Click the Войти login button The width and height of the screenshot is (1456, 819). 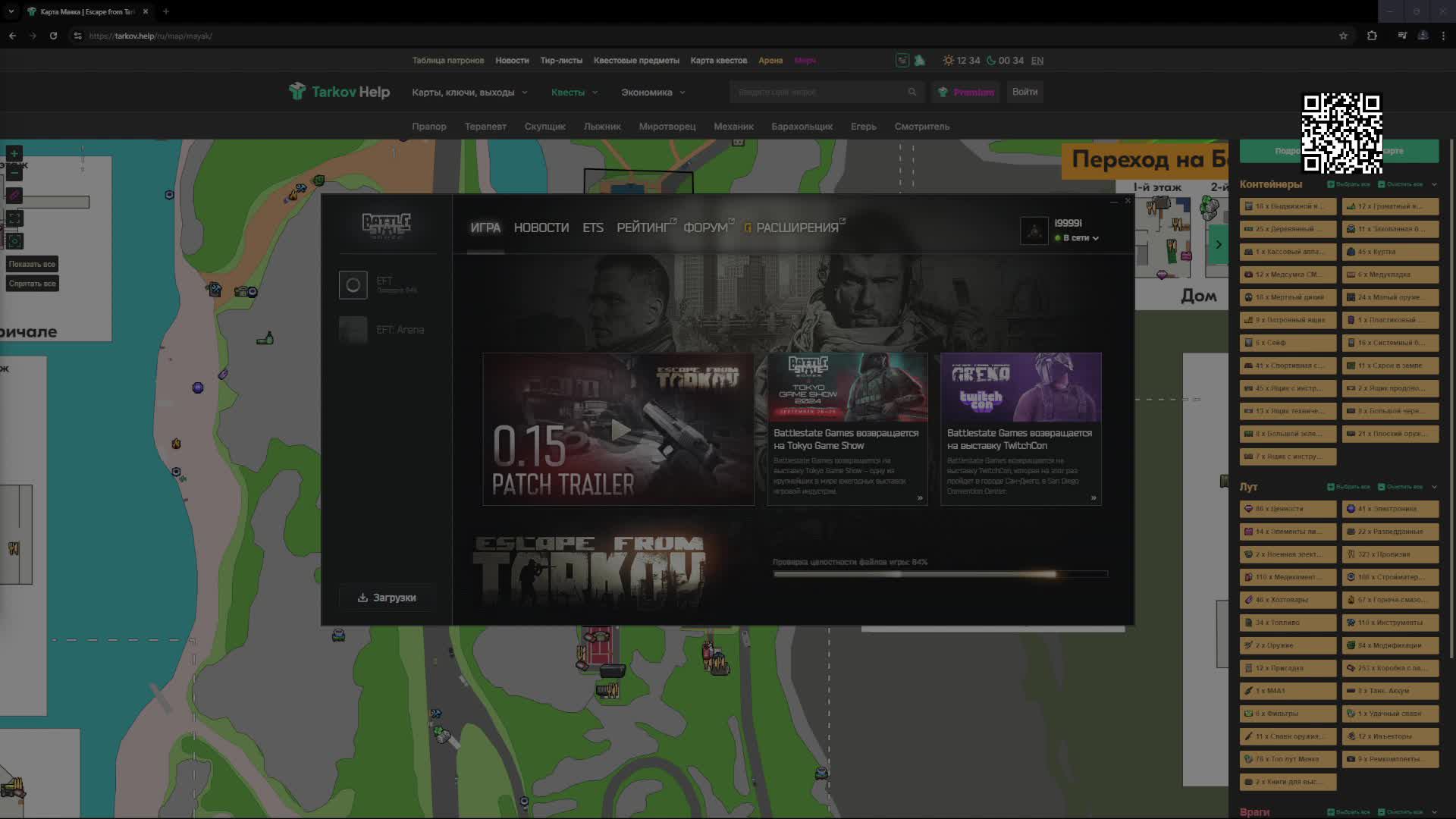pos(1024,92)
